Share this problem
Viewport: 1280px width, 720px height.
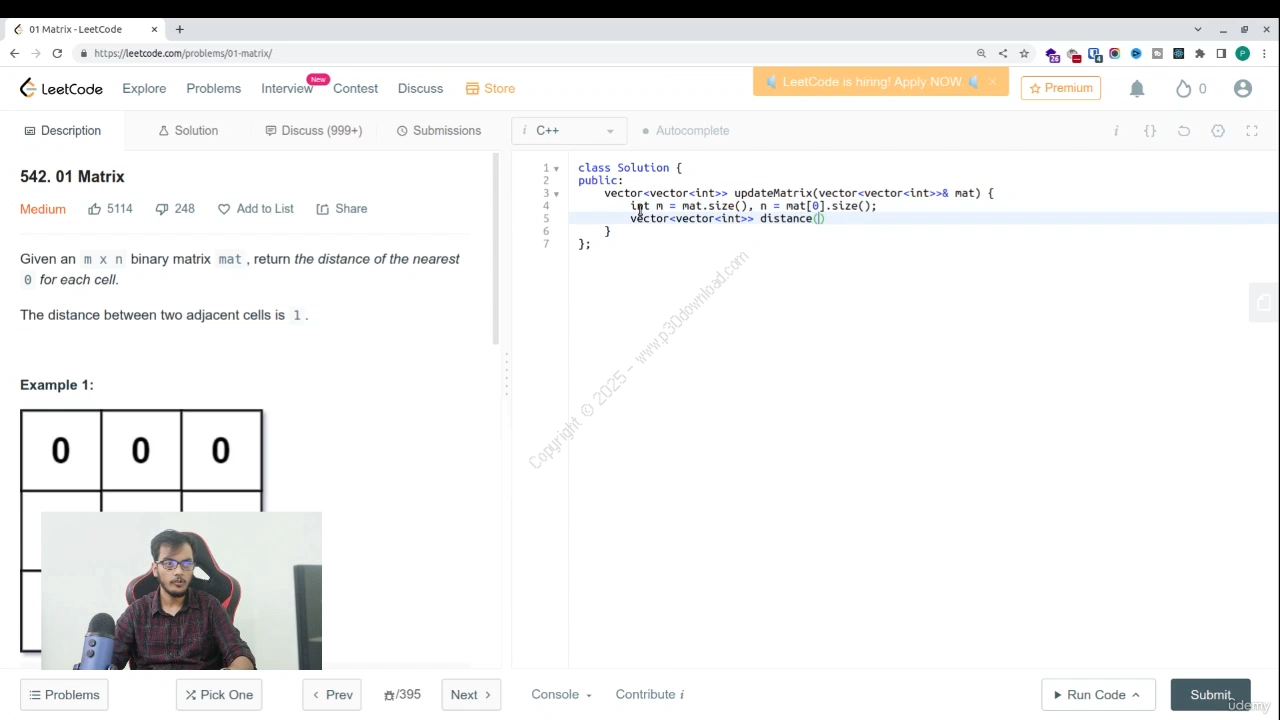click(x=342, y=209)
